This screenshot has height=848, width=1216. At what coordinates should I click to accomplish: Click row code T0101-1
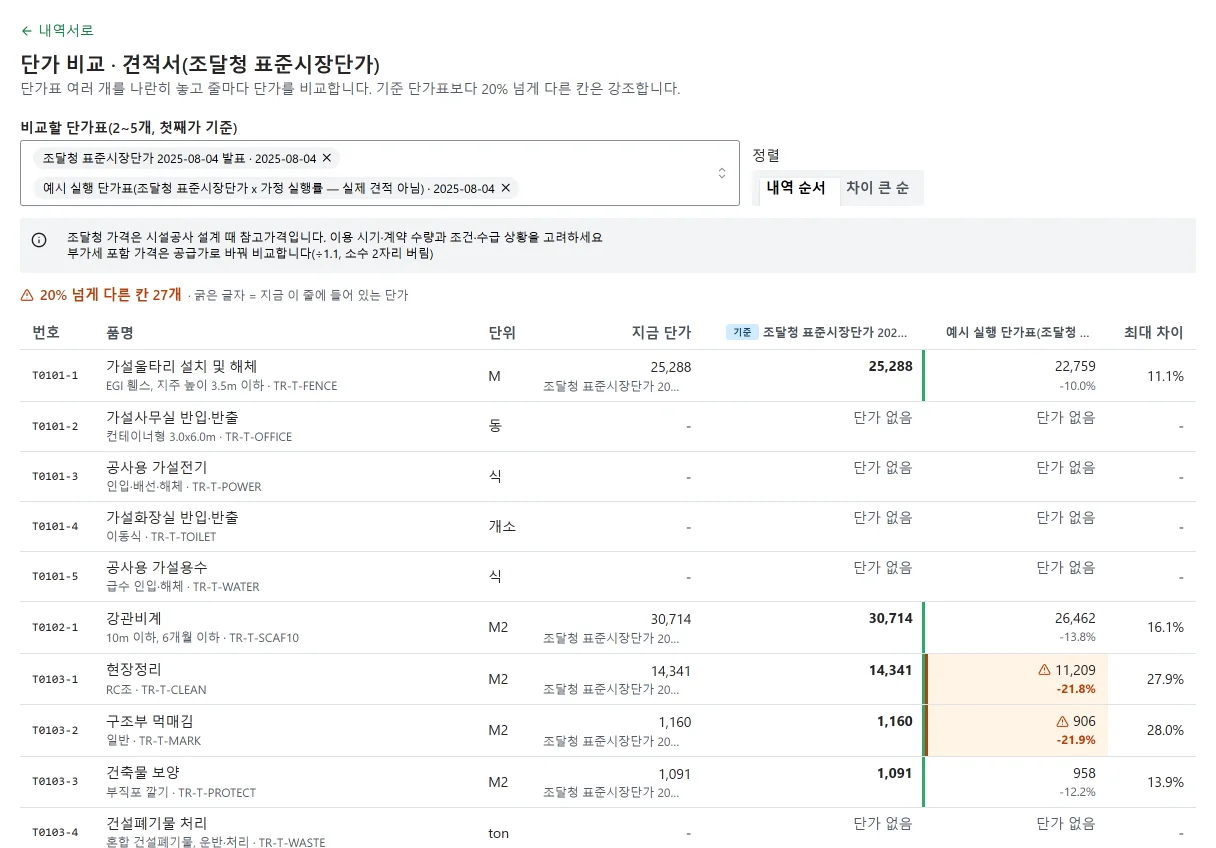point(55,376)
